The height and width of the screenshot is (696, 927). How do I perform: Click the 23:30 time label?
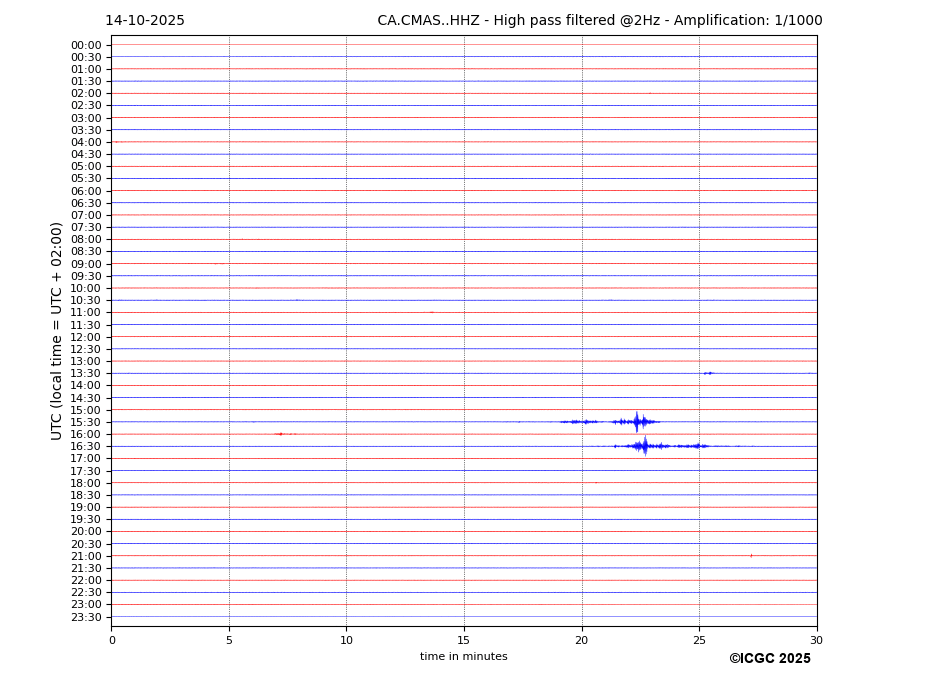[x=86, y=617]
